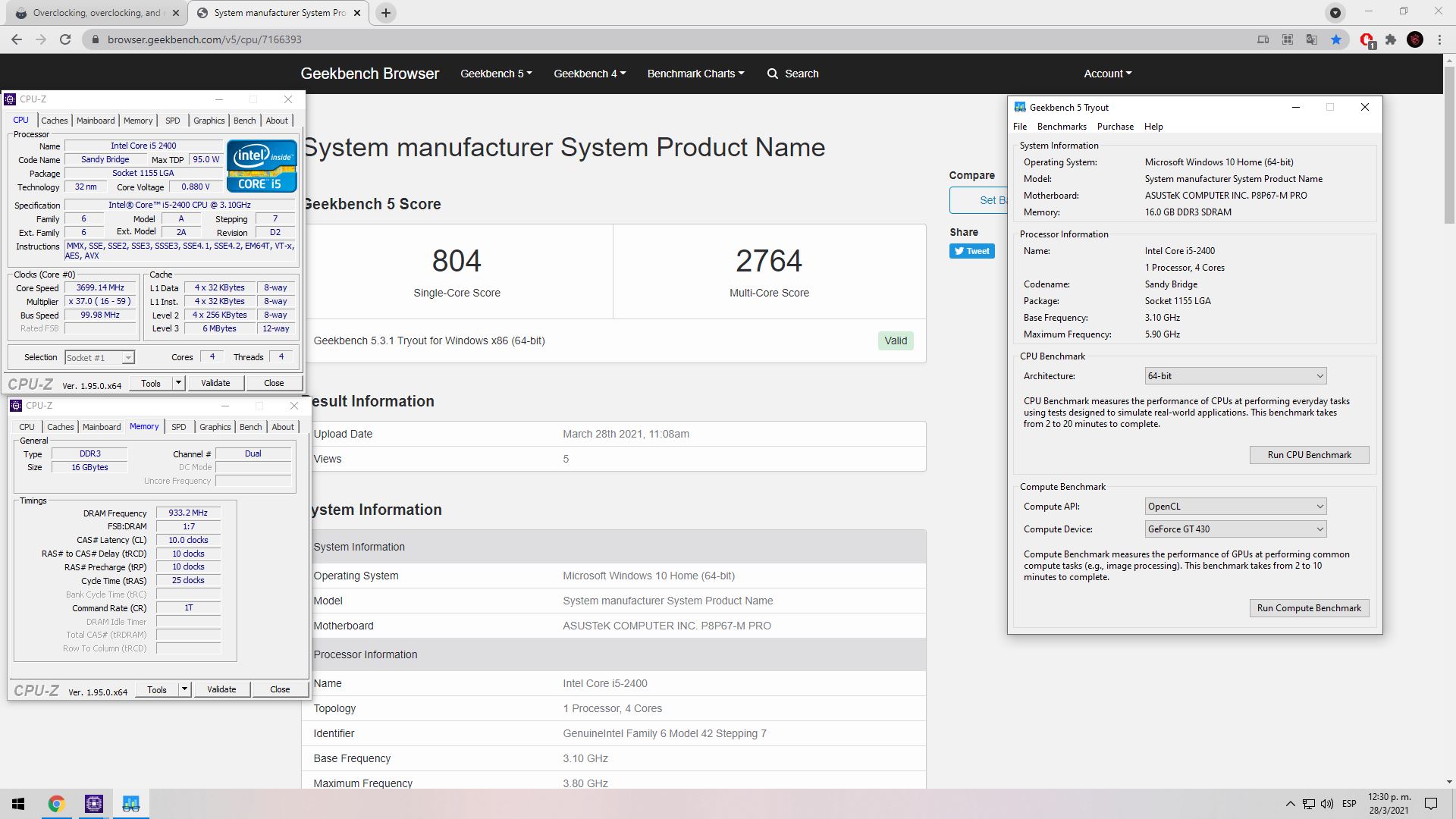Image resolution: width=1456 pixels, height=819 pixels.
Task: Open the Windows Start menu
Action: pos(18,804)
